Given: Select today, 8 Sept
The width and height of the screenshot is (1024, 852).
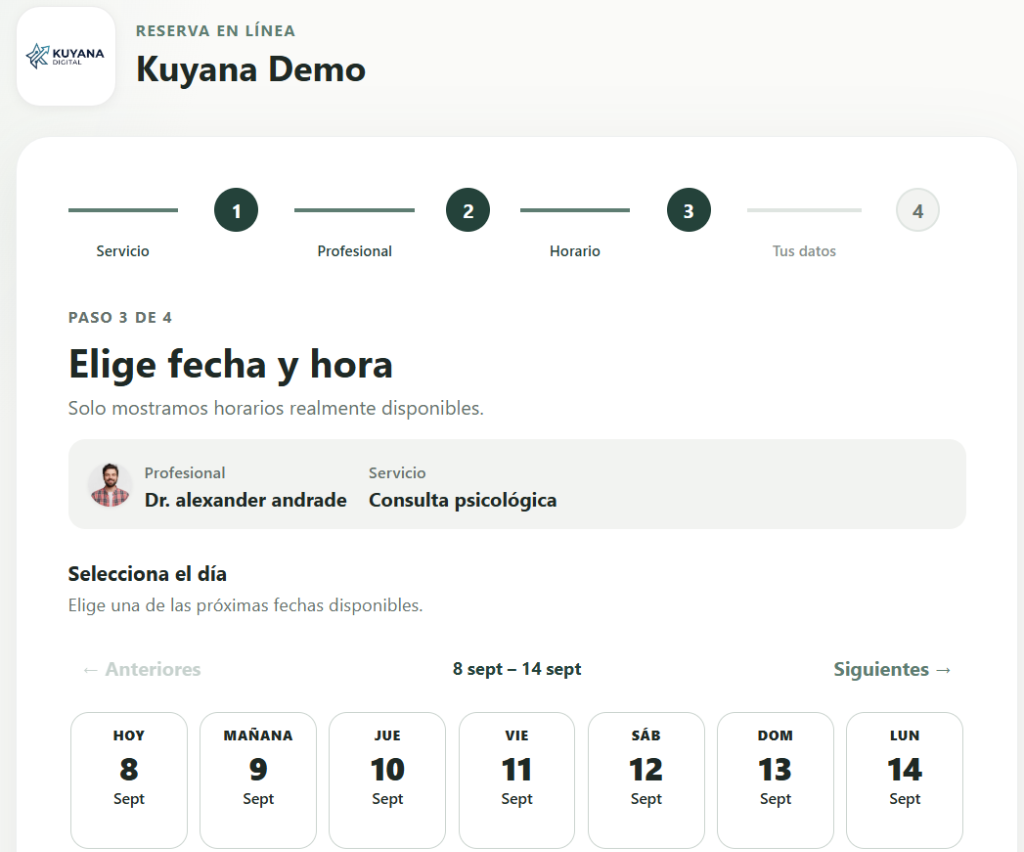Looking at the screenshot, I should (129, 780).
